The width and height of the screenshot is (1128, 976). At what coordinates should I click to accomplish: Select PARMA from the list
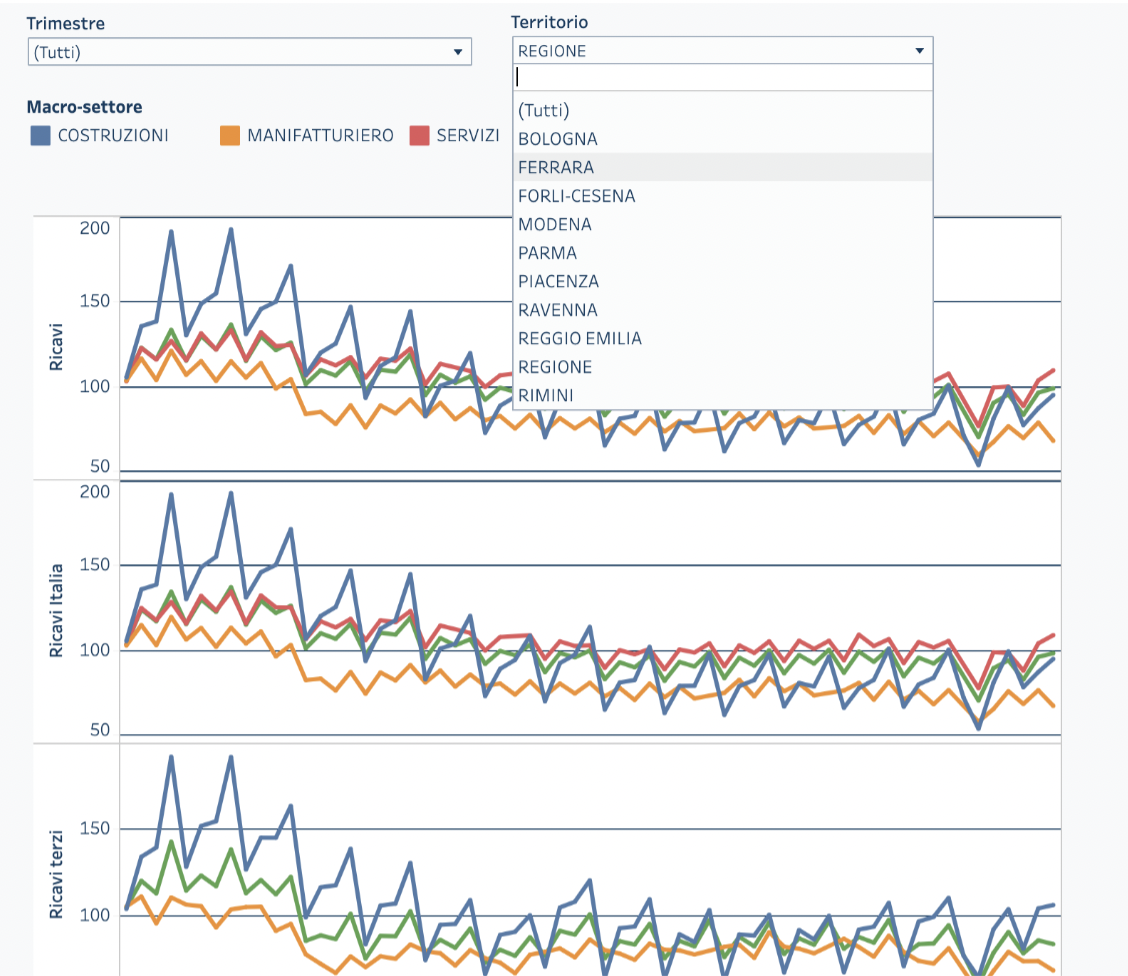tap(722, 253)
